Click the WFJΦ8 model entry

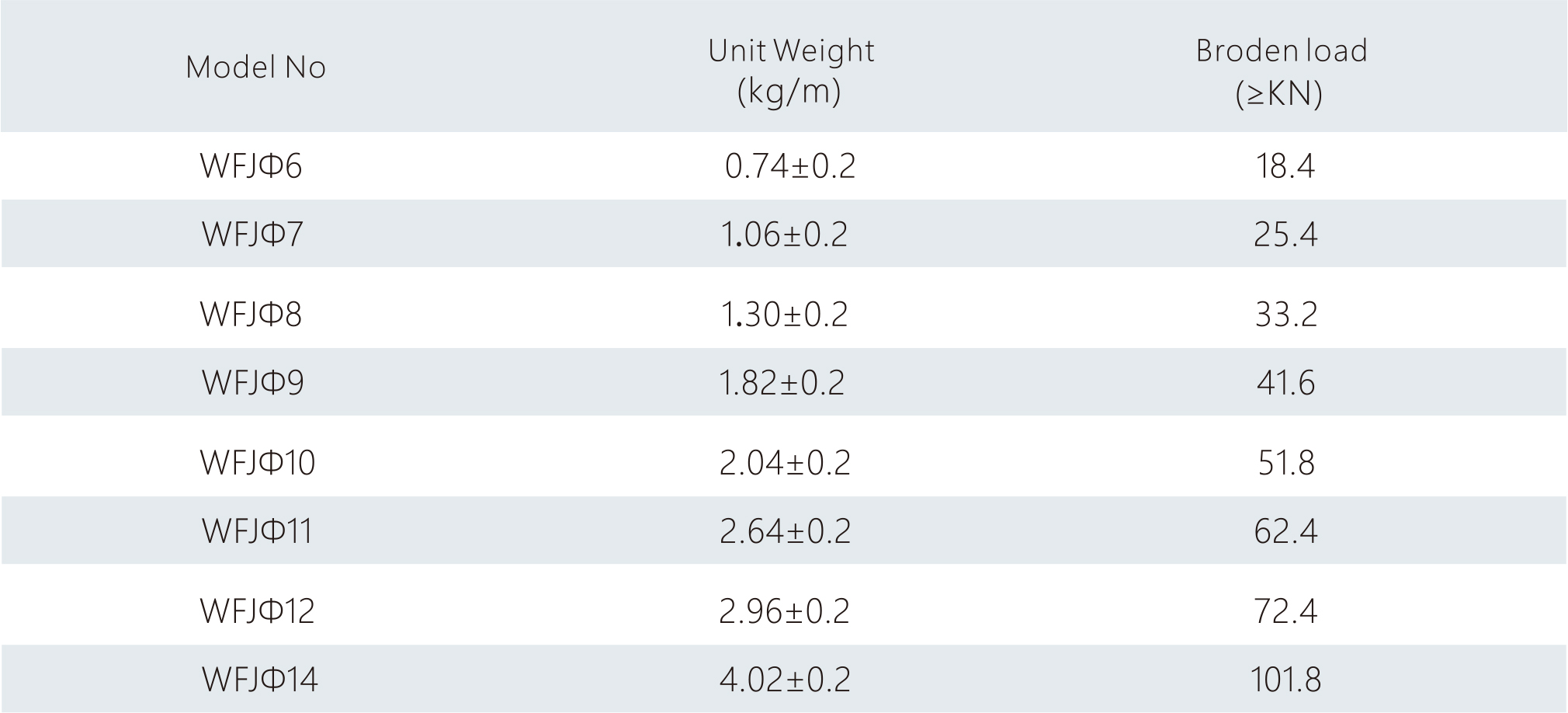pyautogui.click(x=251, y=315)
